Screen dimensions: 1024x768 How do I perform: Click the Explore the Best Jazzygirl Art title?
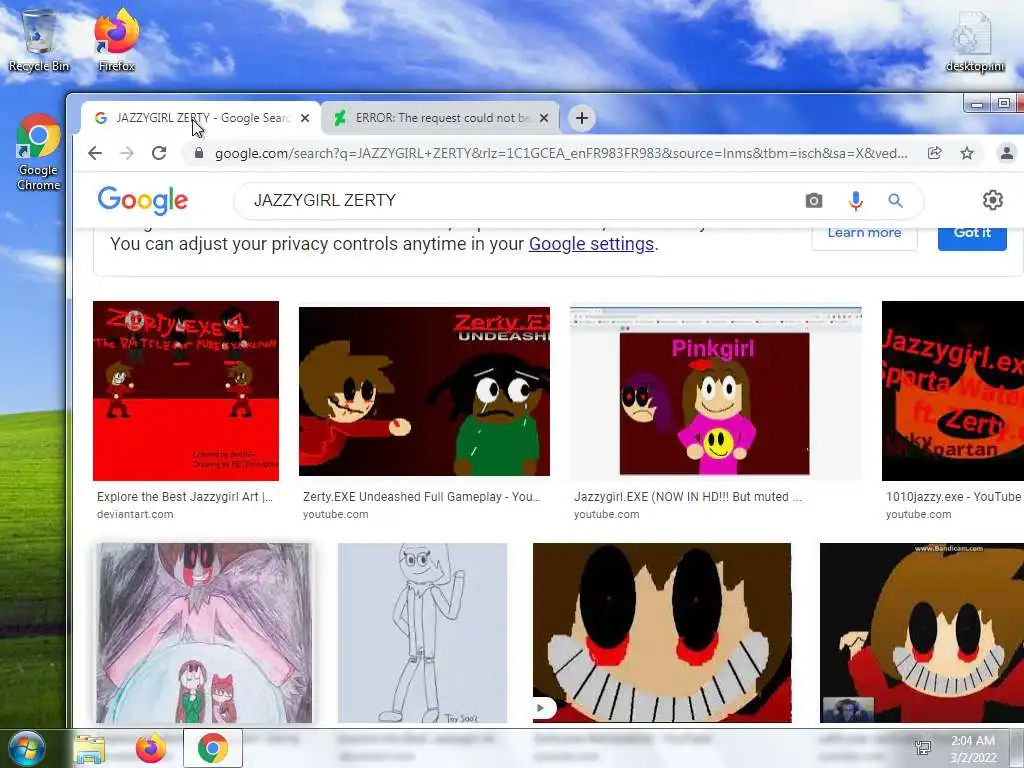click(185, 497)
